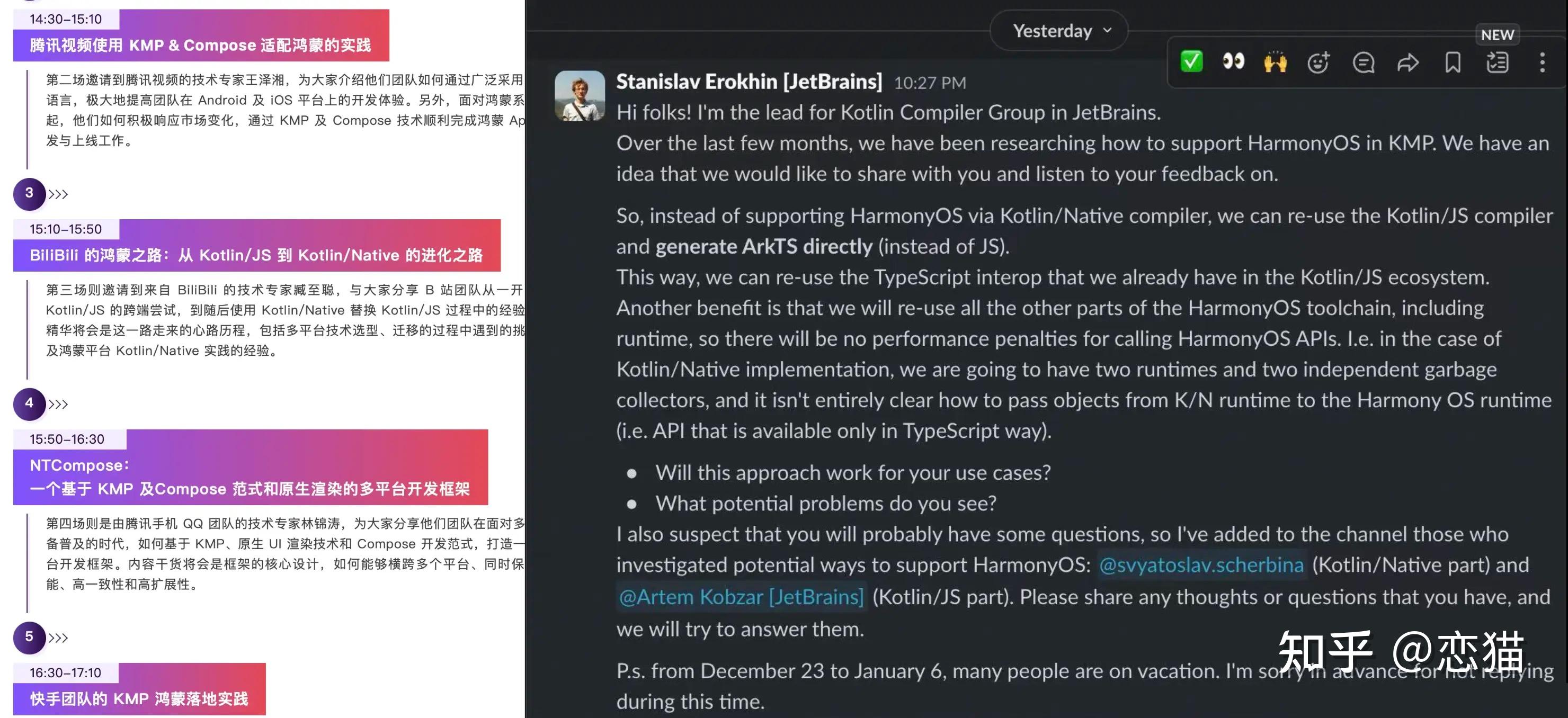Save the message for later
The width and height of the screenshot is (1568, 718).
(1453, 61)
